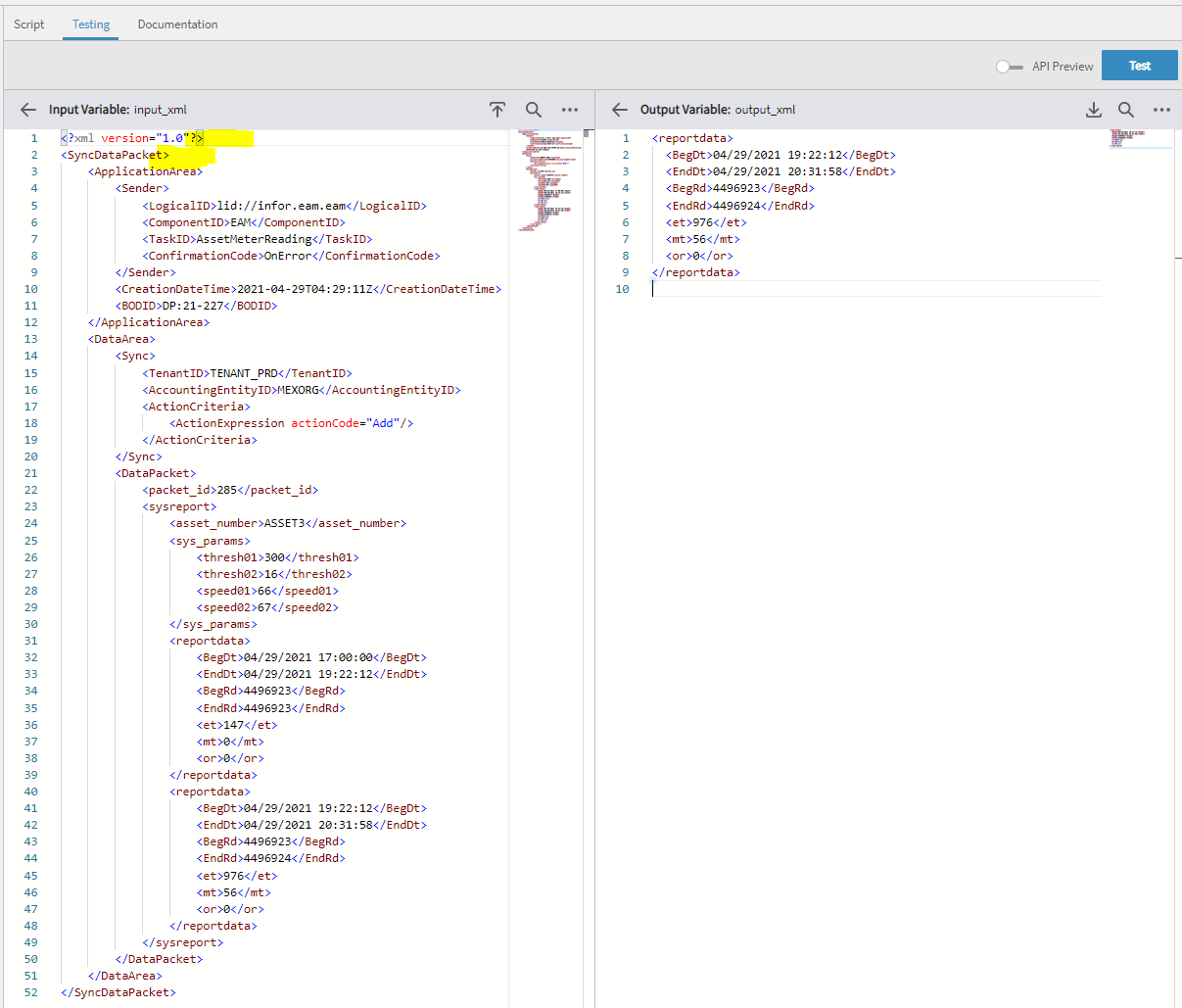Click output EndDt 04/29/2021 20:31:58 on line 3
The image size is (1182, 1008).
coord(781,171)
